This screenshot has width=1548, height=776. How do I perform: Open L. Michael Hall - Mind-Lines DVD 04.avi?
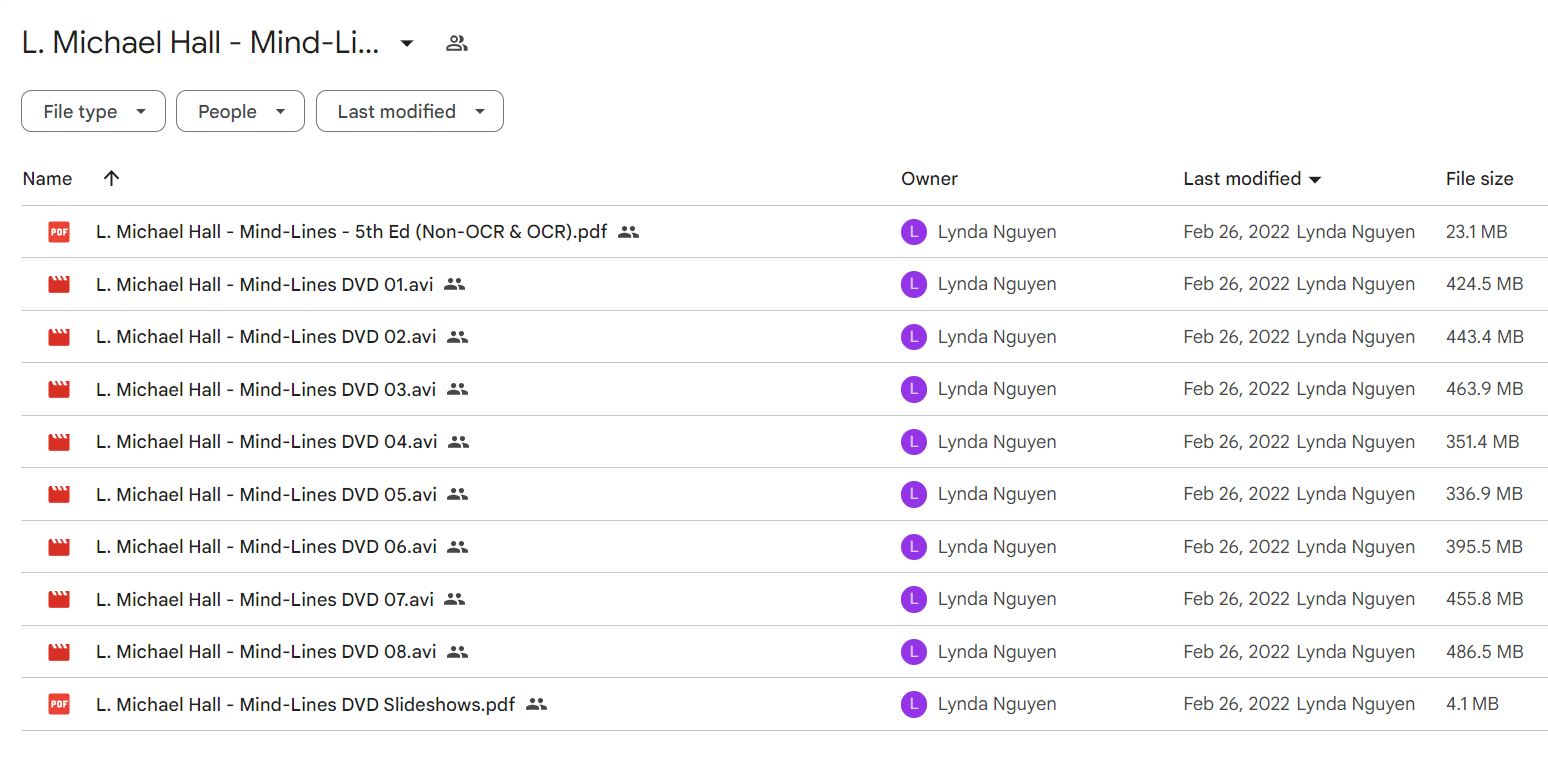(267, 442)
